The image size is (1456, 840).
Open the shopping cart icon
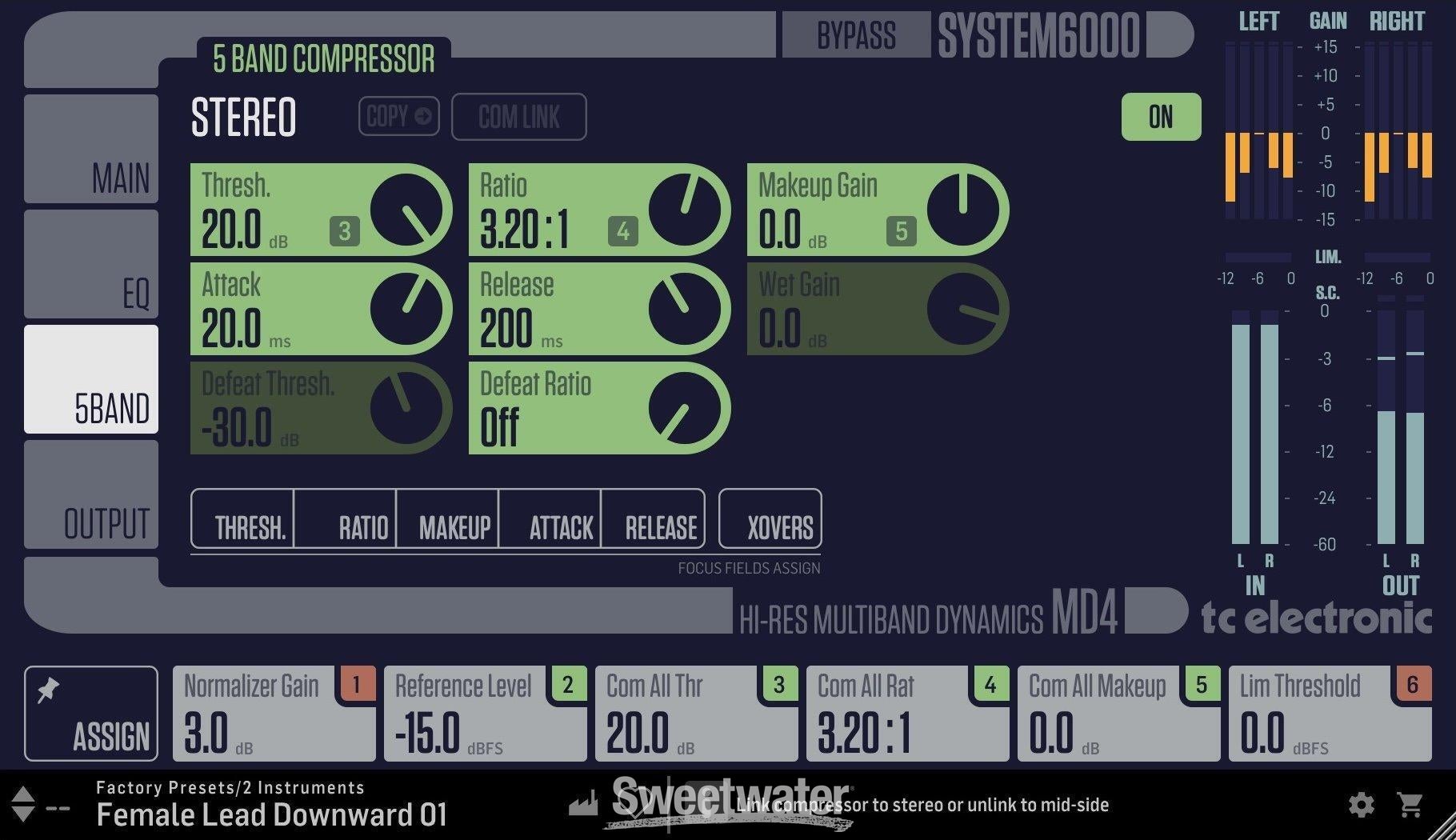point(1410,804)
